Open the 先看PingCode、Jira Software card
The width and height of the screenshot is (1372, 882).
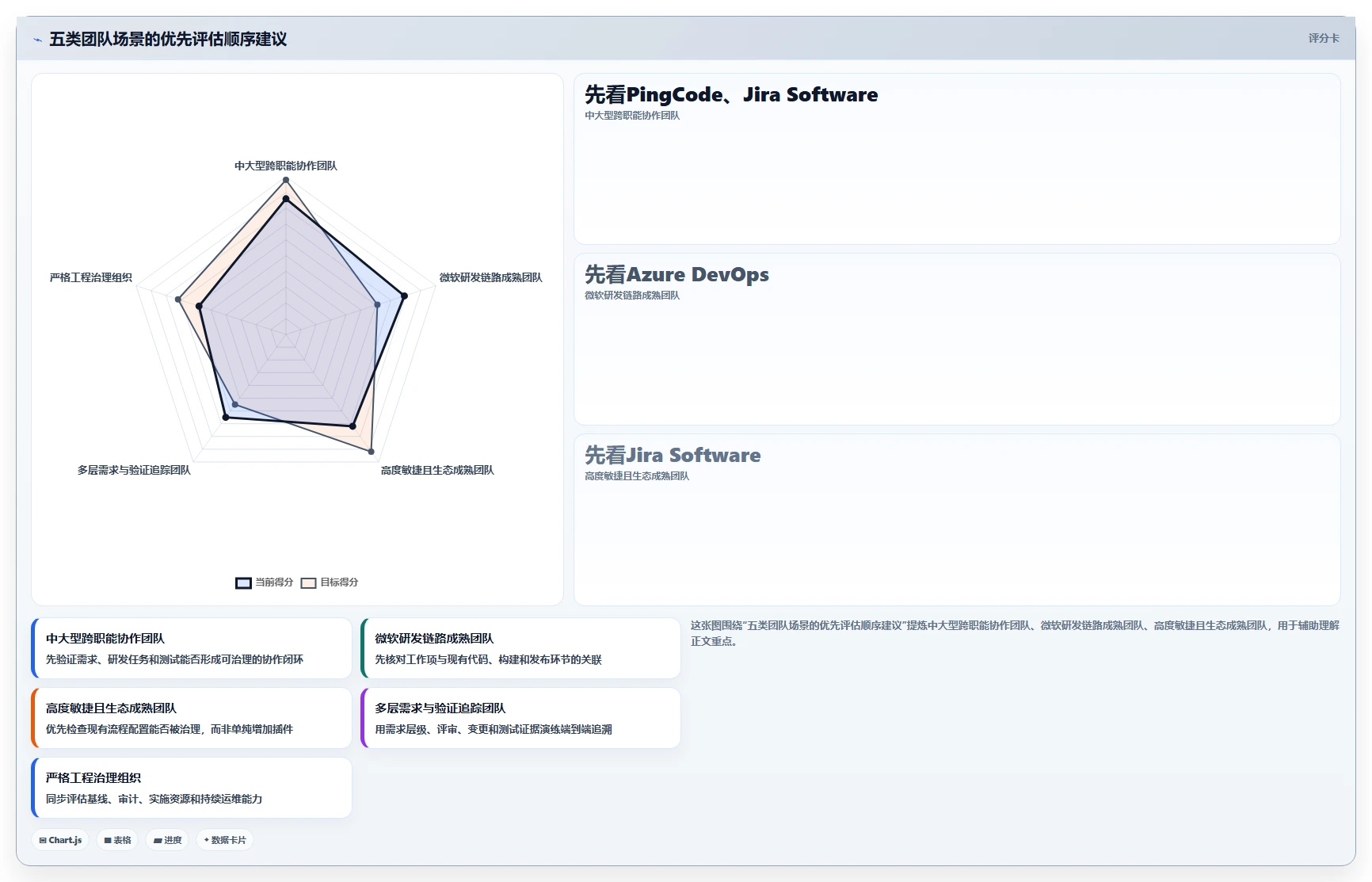coord(957,159)
